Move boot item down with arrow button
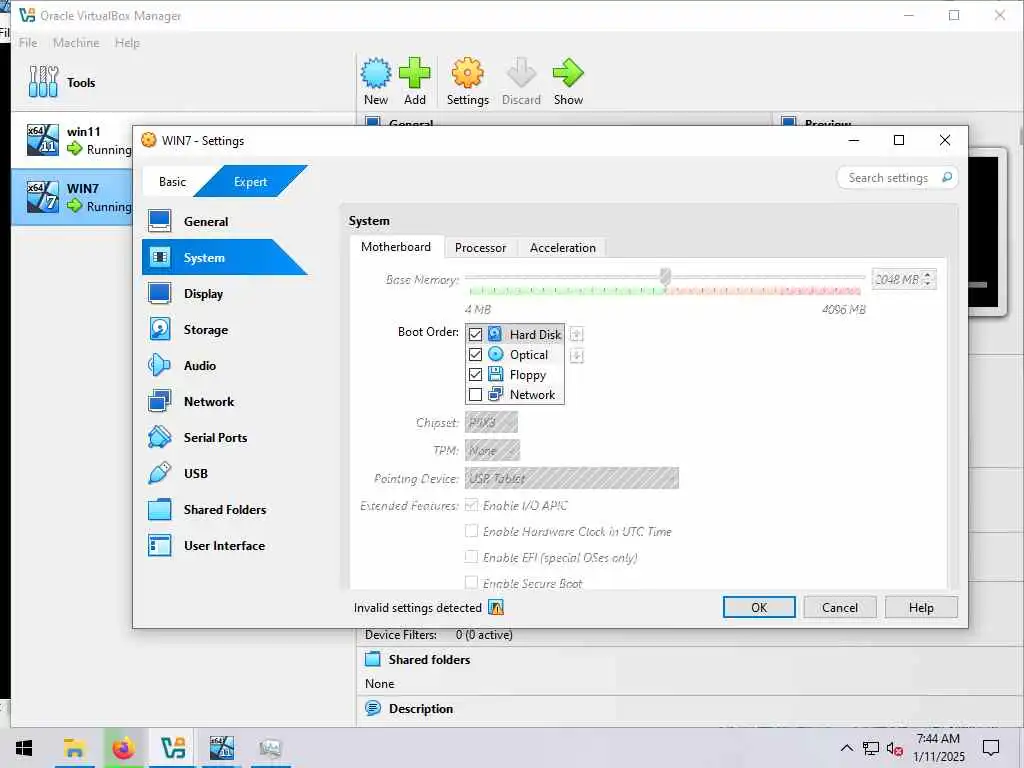Viewport: 1024px width, 768px height. (576, 356)
